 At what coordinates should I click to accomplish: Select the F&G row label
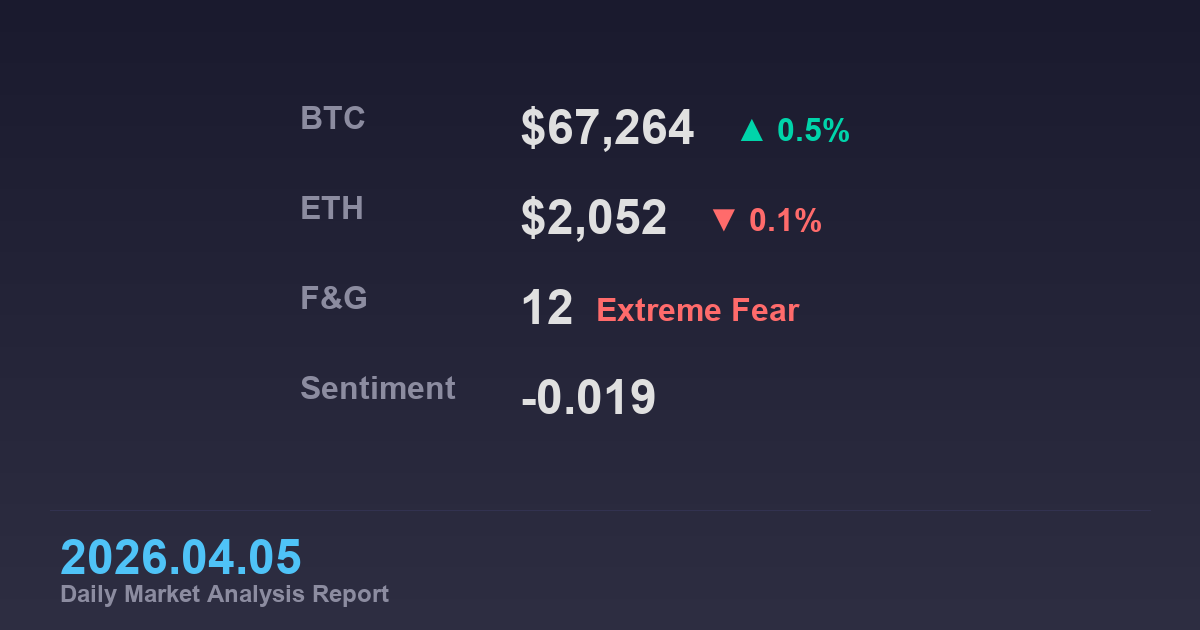tap(334, 298)
